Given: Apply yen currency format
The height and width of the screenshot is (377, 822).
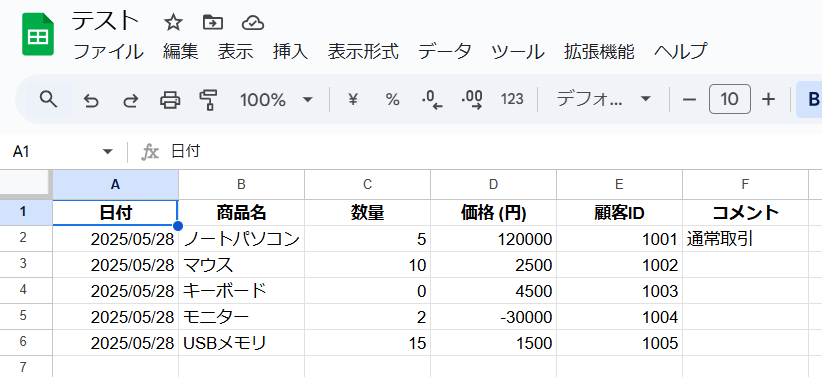Looking at the screenshot, I should pos(353,99).
